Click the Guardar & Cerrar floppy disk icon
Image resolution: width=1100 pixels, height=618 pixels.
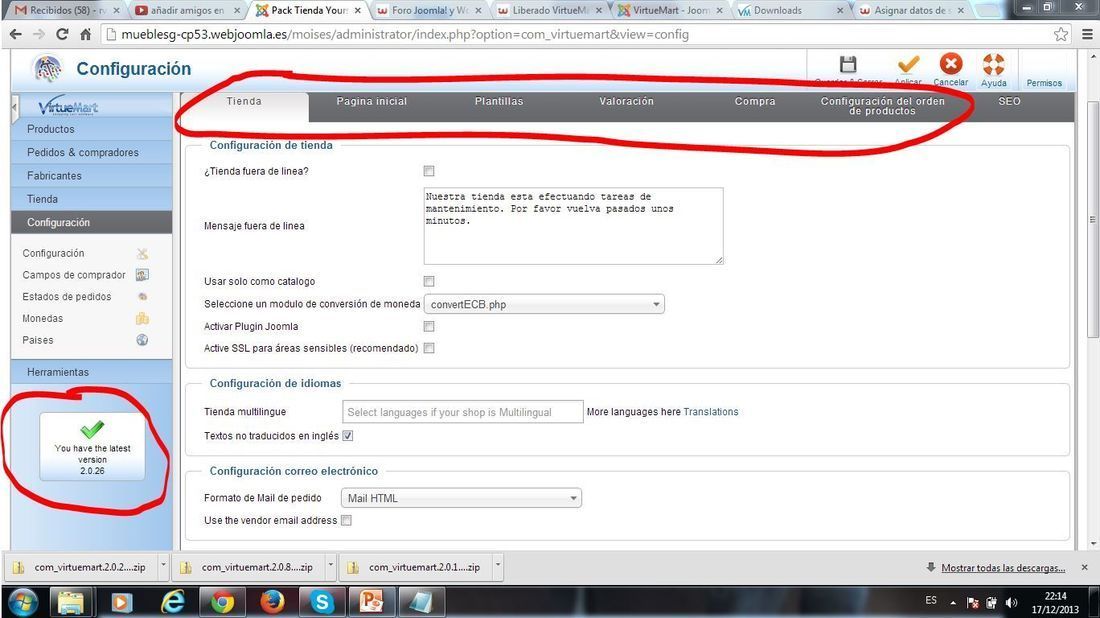click(848, 65)
